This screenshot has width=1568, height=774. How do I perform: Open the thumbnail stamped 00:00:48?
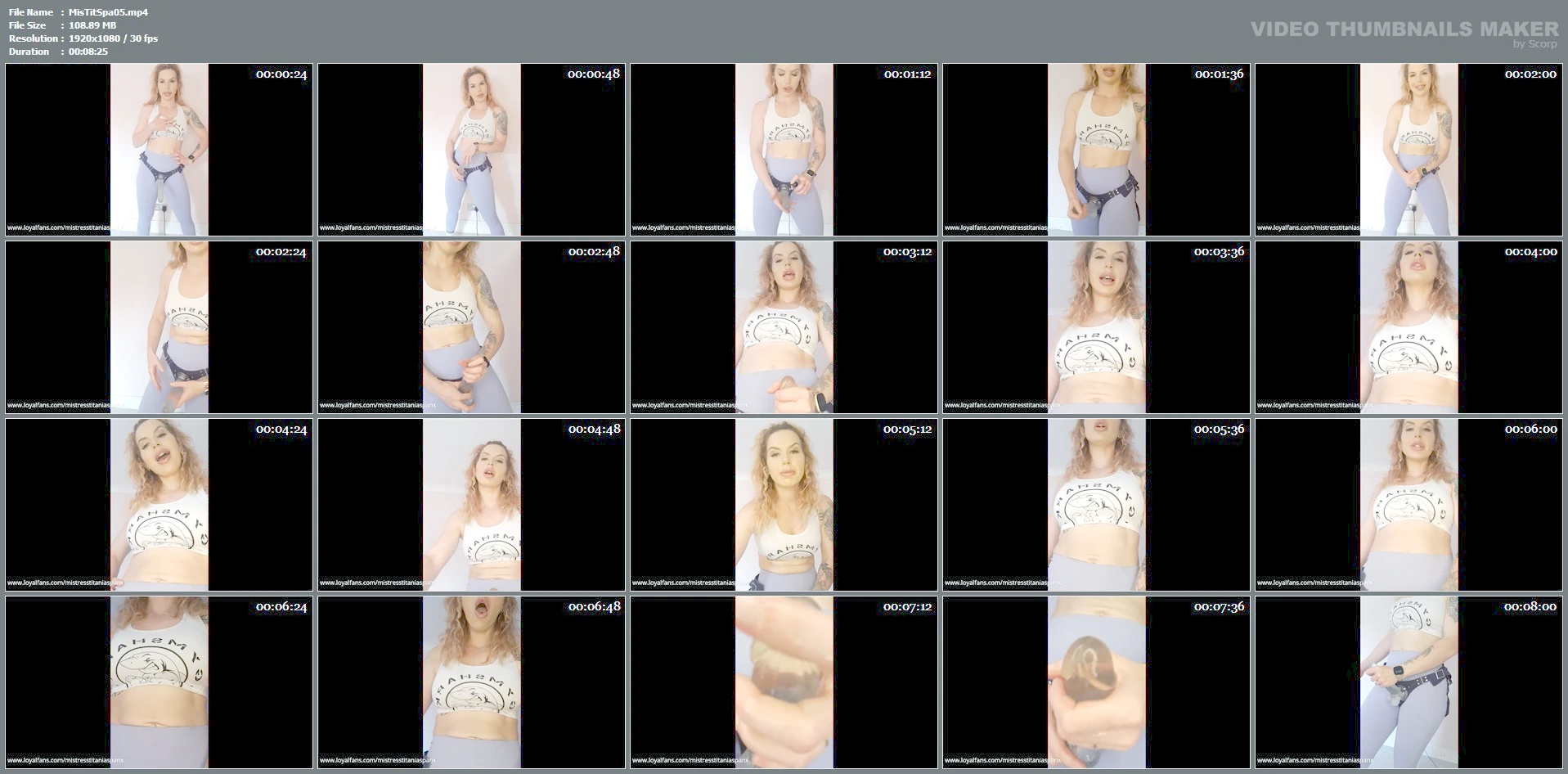(x=472, y=150)
